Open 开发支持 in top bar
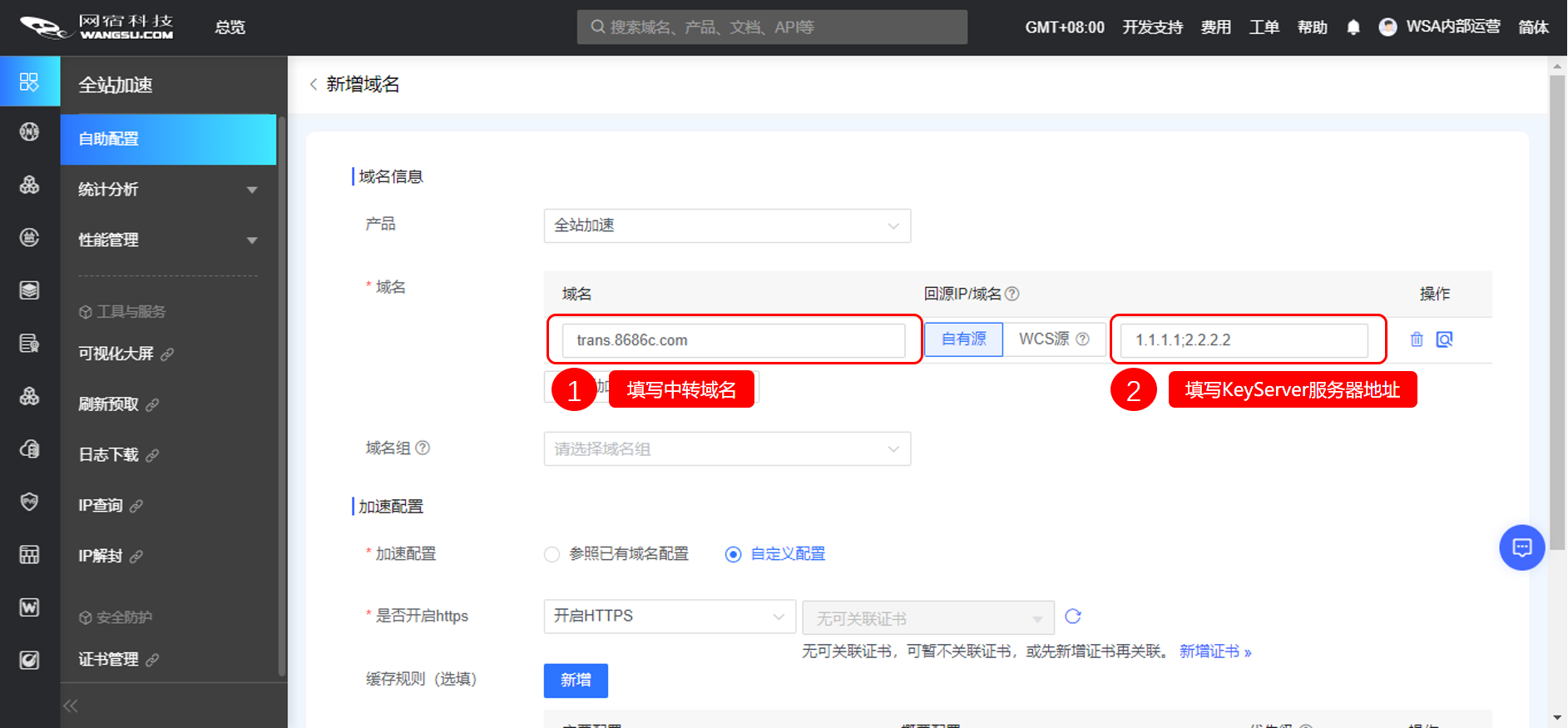The image size is (1568, 728). click(1152, 27)
